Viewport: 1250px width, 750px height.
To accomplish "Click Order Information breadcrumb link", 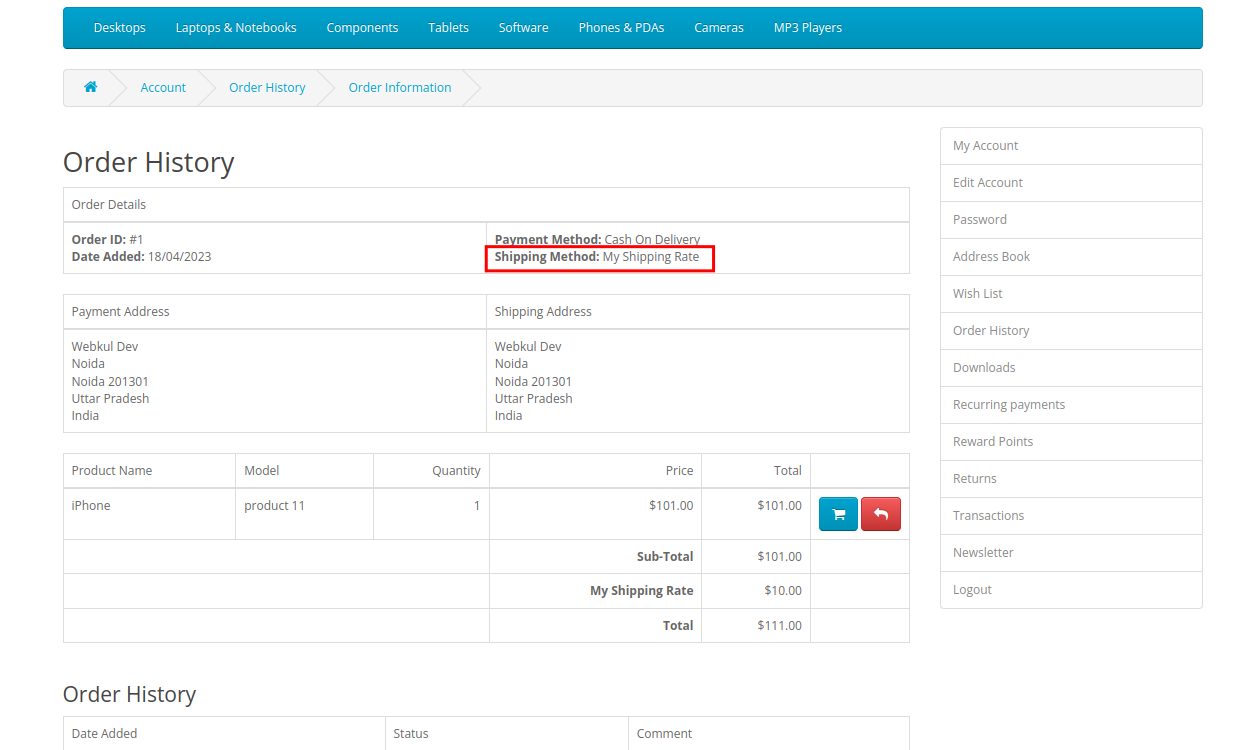I will click(400, 88).
